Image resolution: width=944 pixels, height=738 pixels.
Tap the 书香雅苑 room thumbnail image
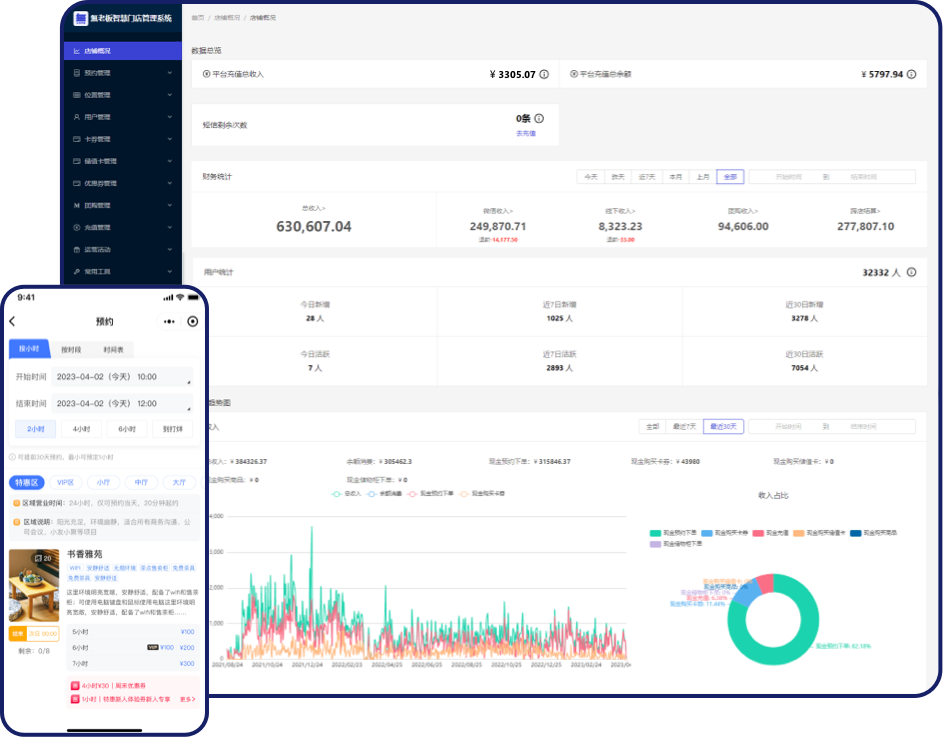tap(33, 585)
